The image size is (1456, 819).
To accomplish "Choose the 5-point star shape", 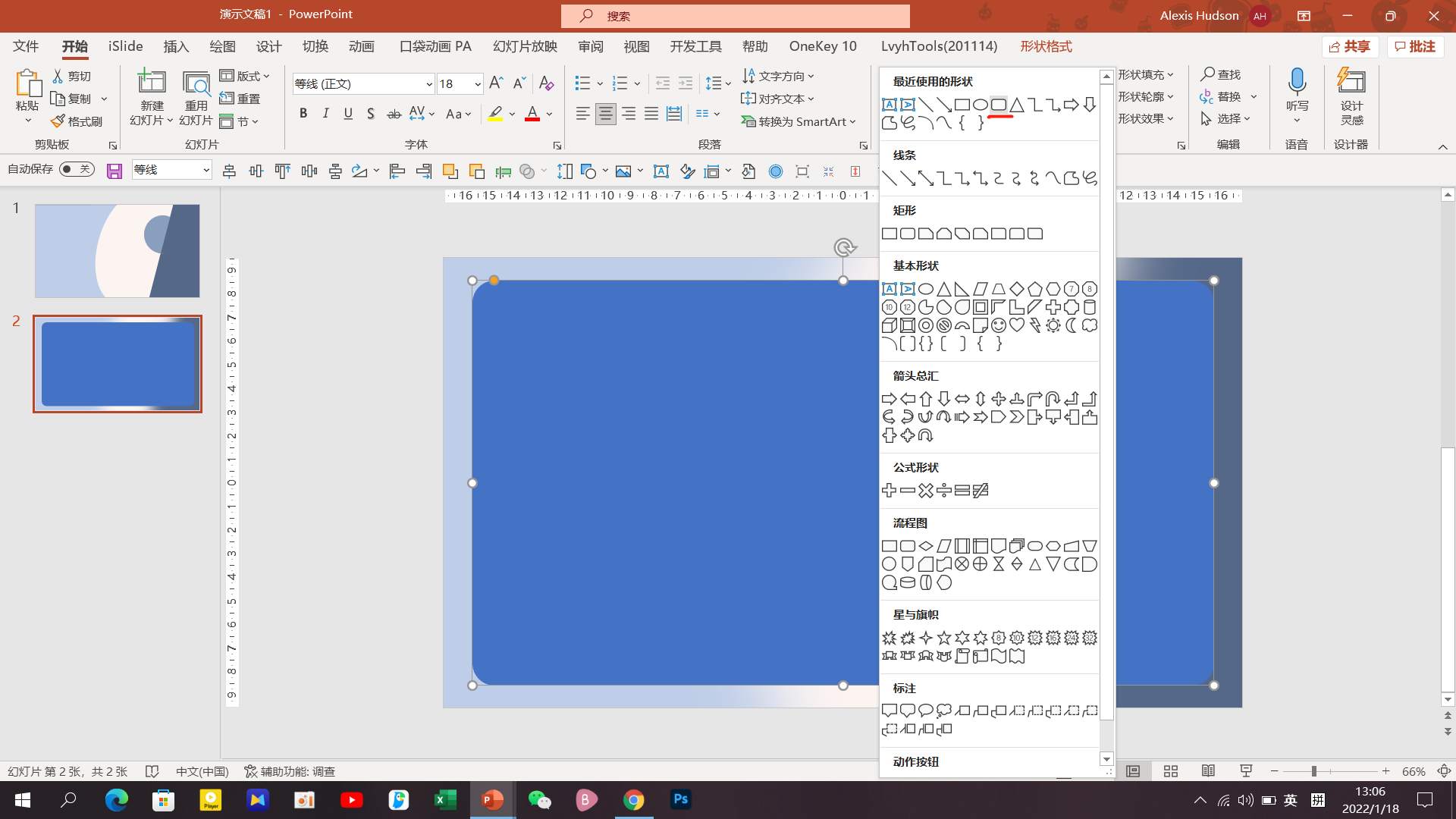I will [x=943, y=638].
